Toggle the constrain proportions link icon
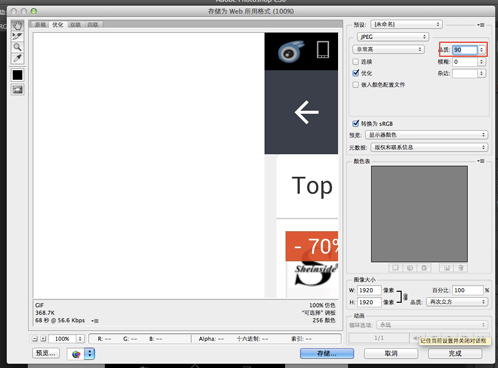This screenshot has height=368, width=498. [x=405, y=297]
